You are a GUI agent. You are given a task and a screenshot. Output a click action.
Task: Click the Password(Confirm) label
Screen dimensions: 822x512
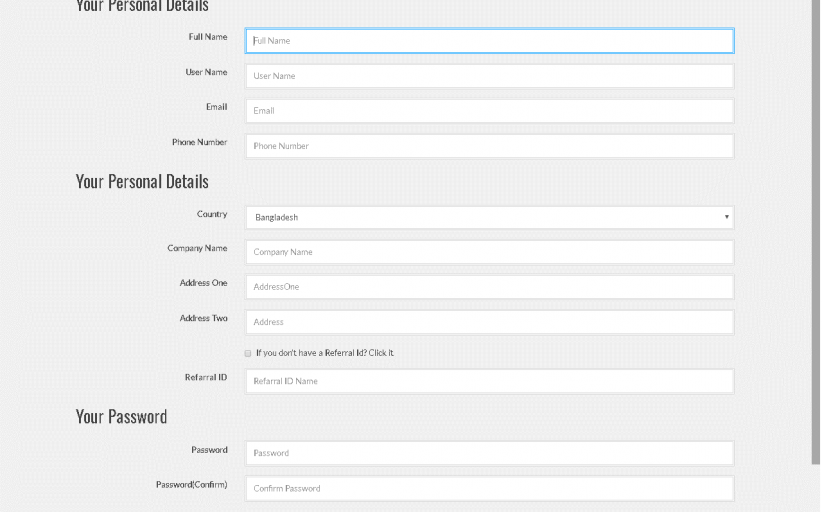pyautogui.click(x=191, y=485)
